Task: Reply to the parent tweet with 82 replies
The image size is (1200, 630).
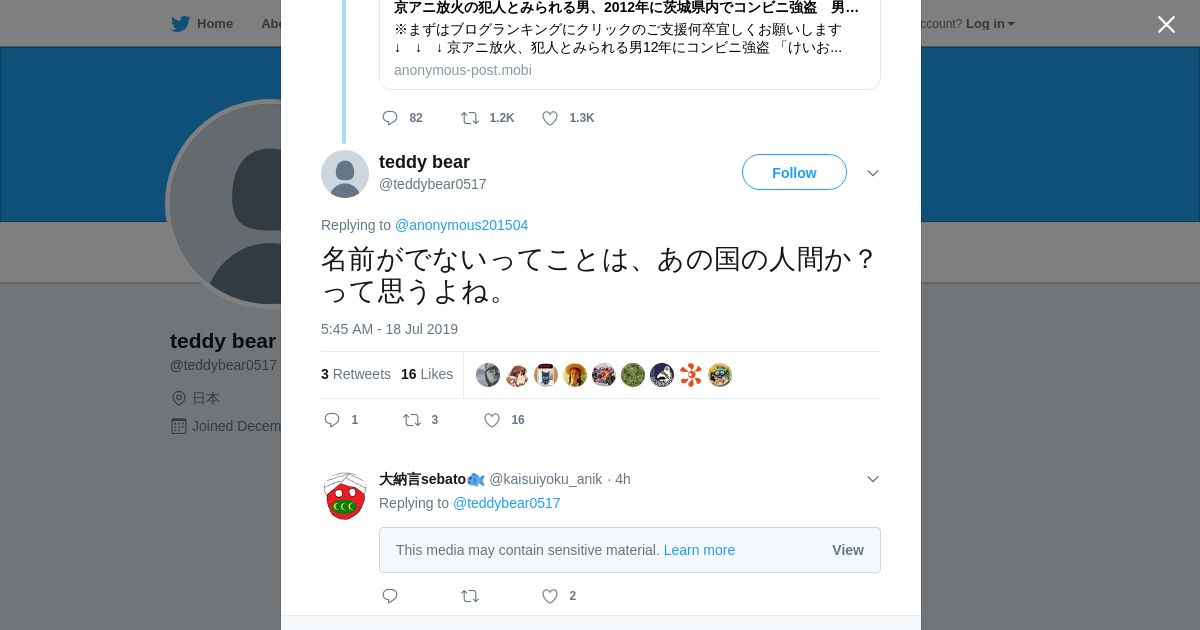Action: point(390,118)
